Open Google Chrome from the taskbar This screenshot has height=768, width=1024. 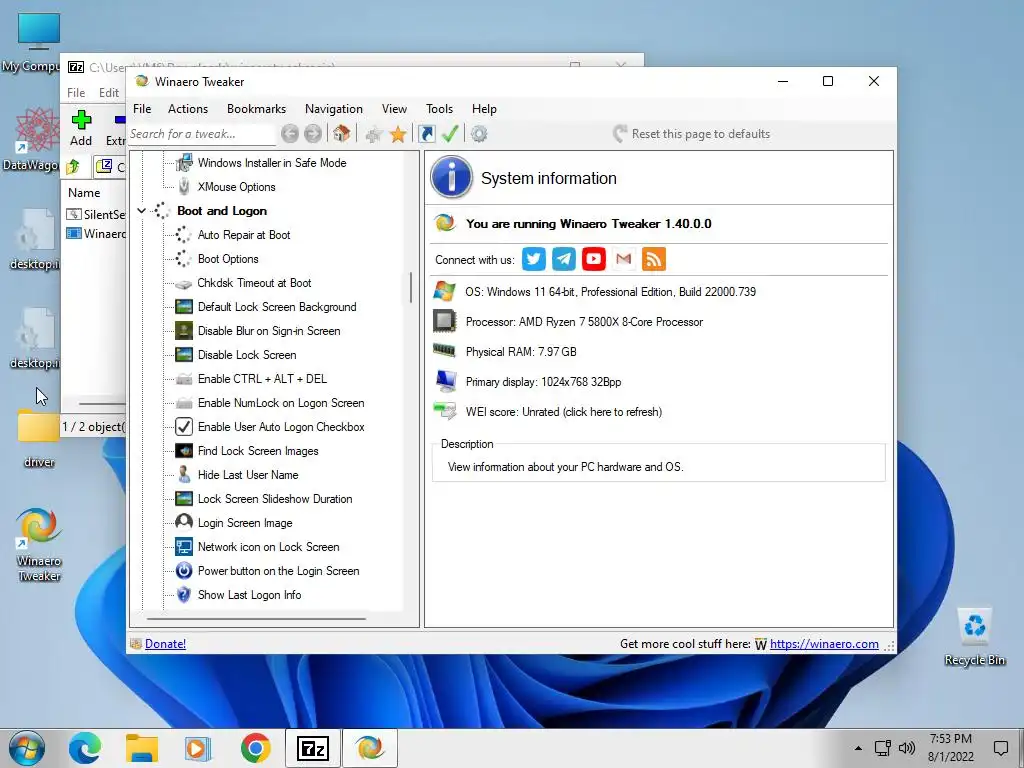tap(255, 748)
